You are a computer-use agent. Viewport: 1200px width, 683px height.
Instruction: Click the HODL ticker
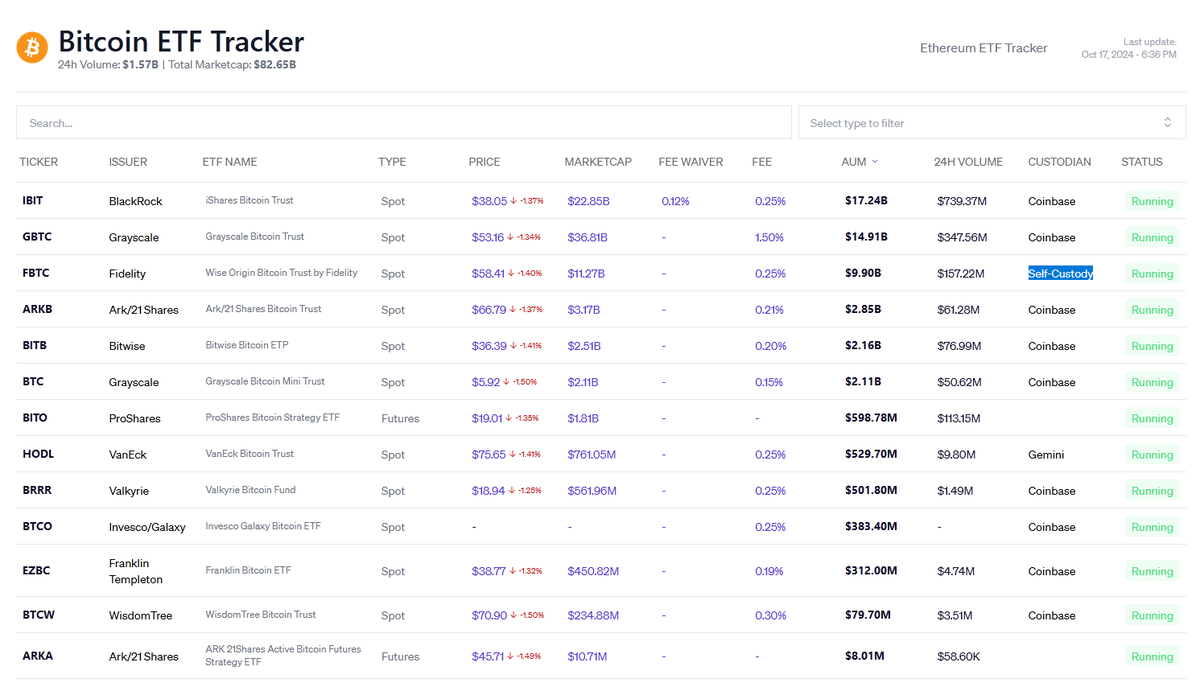coord(38,454)
